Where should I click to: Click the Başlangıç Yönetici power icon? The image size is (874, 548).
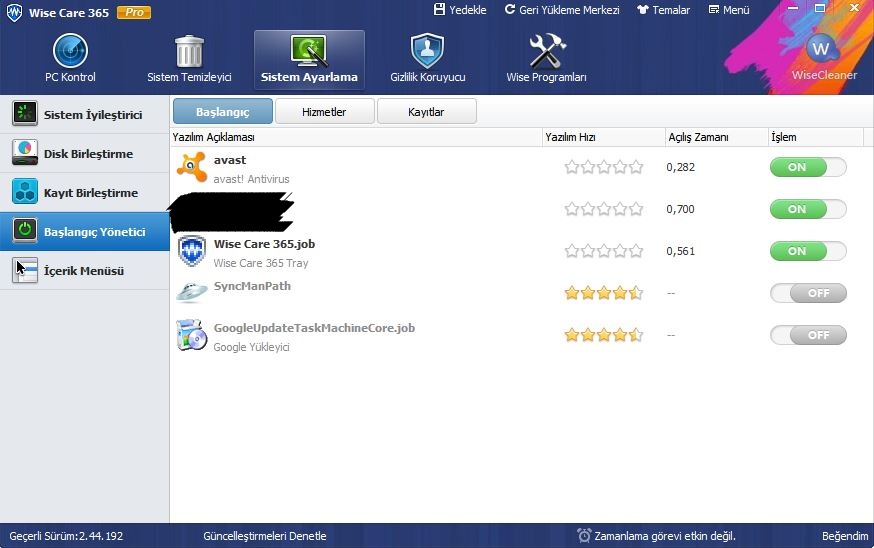[25, 231]
